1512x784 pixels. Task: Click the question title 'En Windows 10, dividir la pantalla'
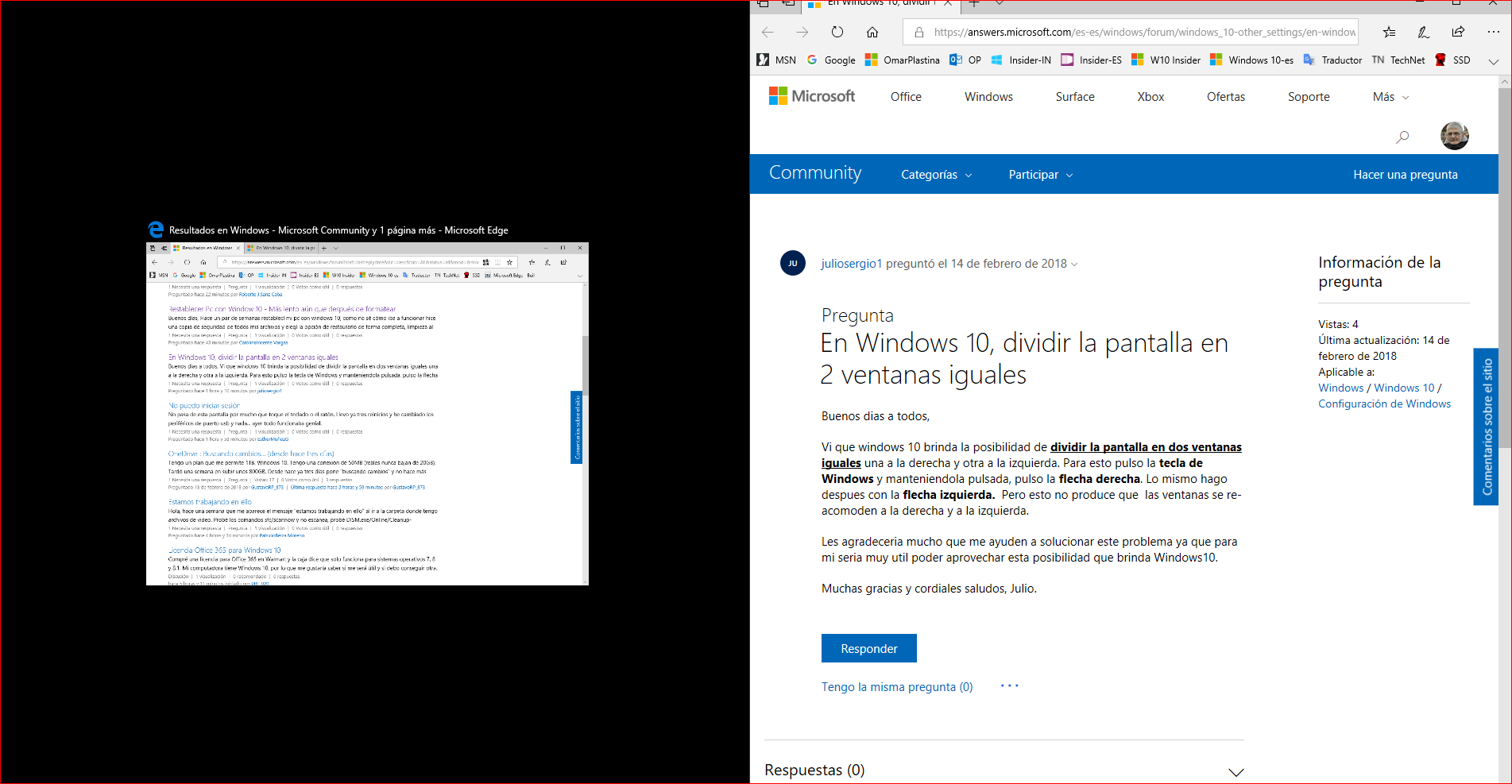pyautogui.click(x=1024, y=358)
